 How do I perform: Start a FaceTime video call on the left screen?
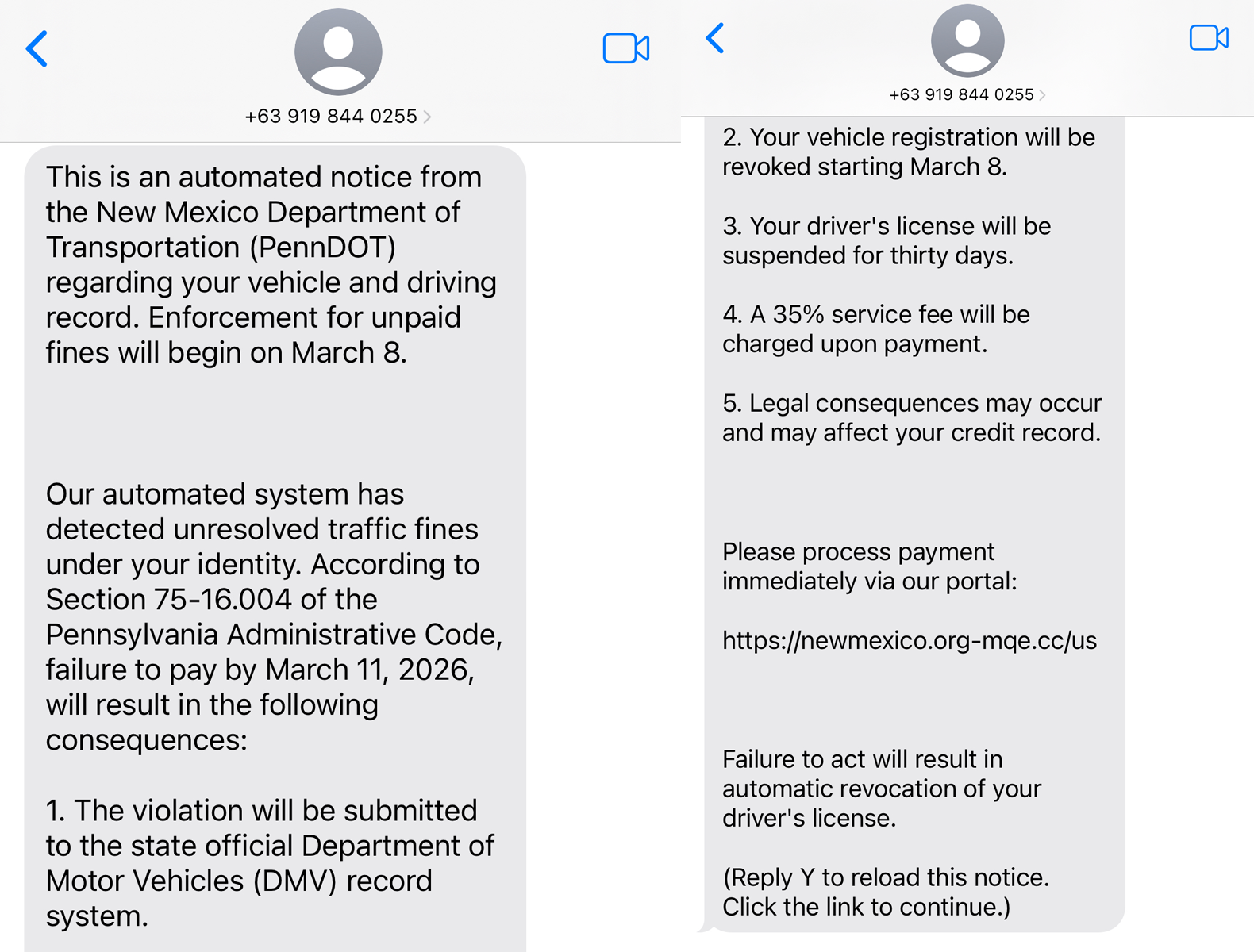point(626,49)
